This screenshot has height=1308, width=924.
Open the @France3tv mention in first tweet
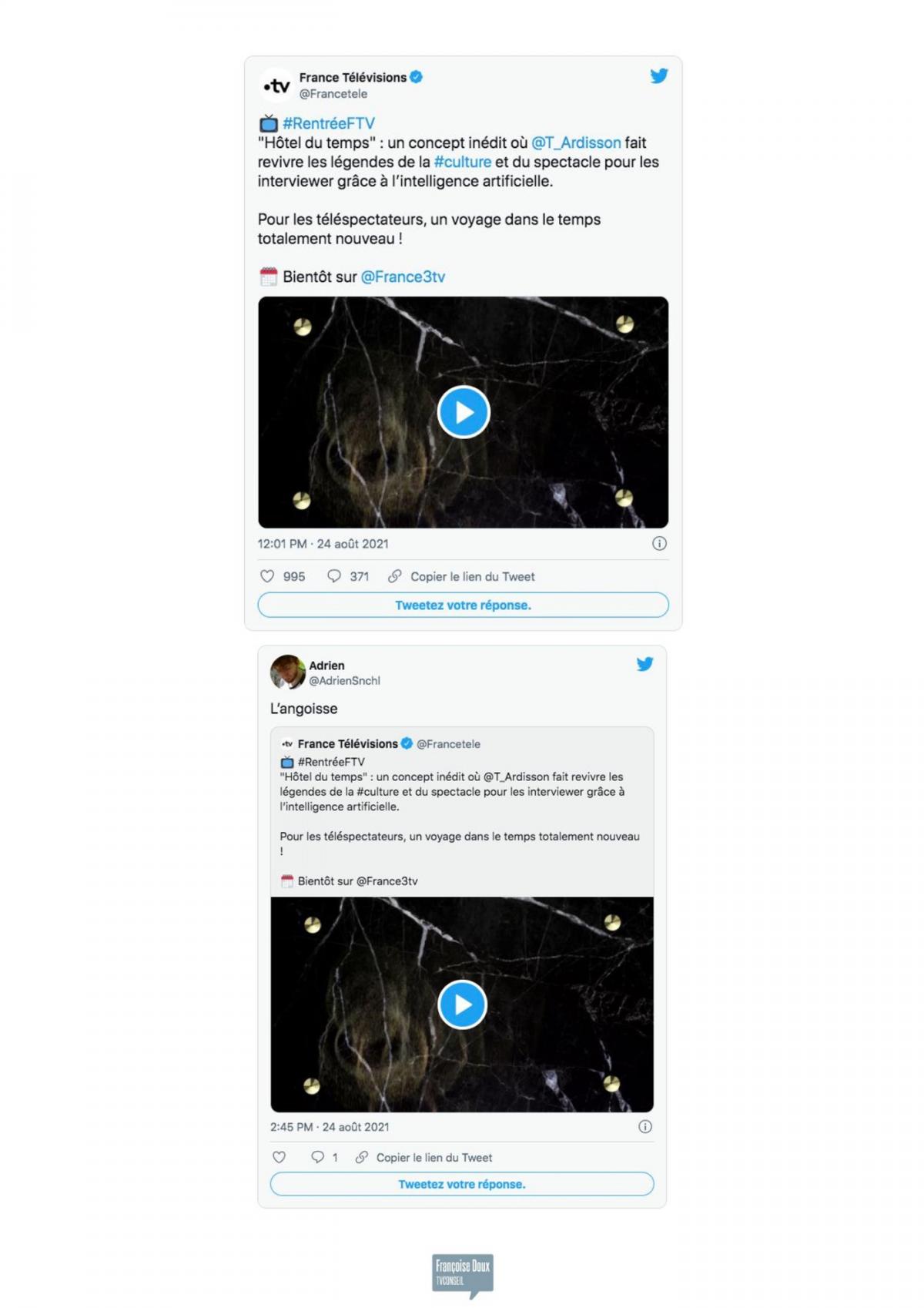point(403,277)
